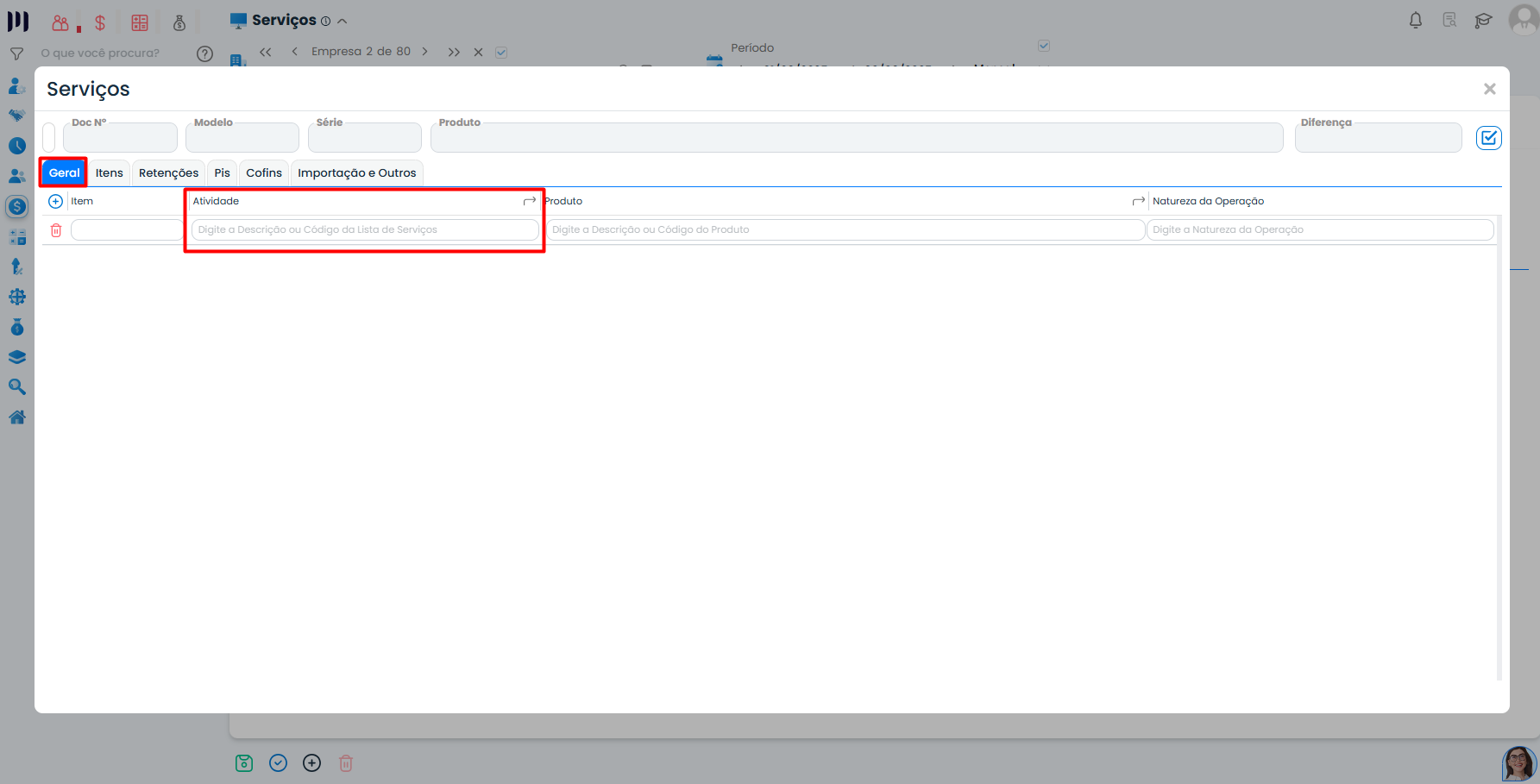Open the Importação e Outros tab
The width and height of the screenshot is (1540, 784).
(356, 172)
